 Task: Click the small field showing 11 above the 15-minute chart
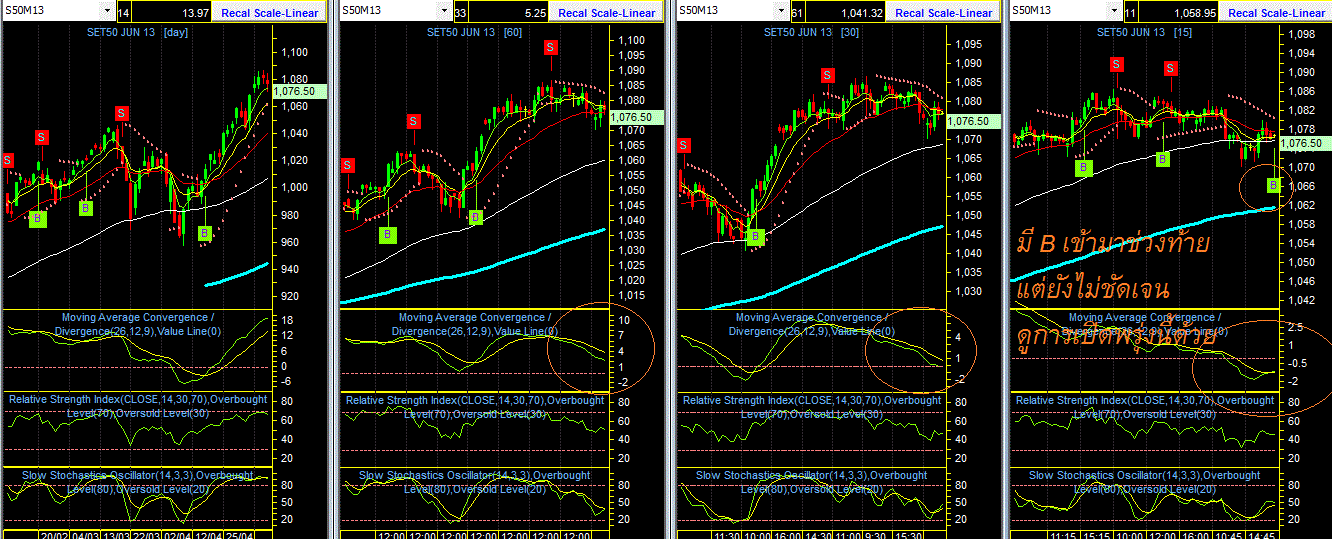pyautogui.click(x=1131, y=13)
